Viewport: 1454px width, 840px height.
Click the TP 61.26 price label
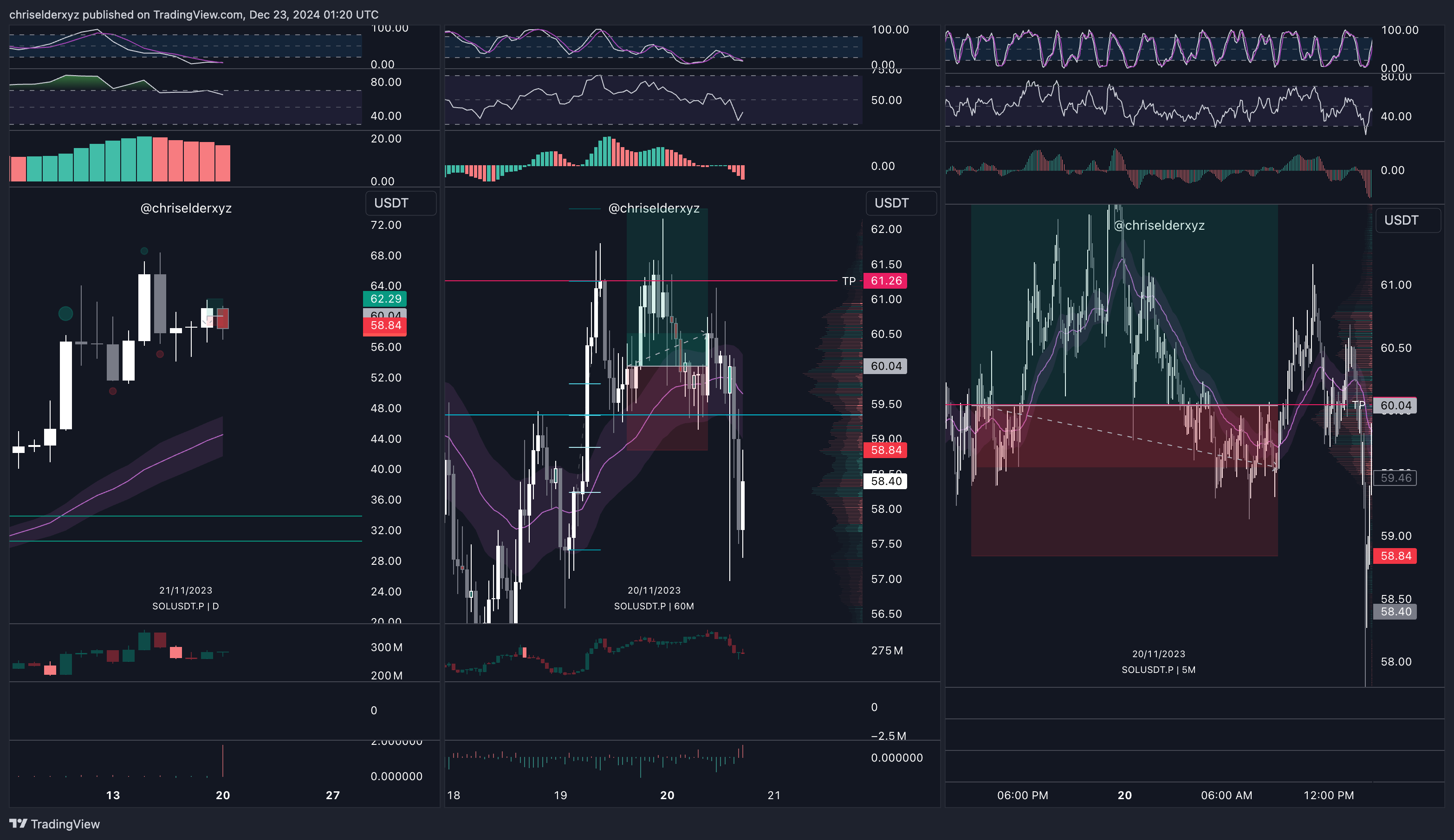coord(886,281)
